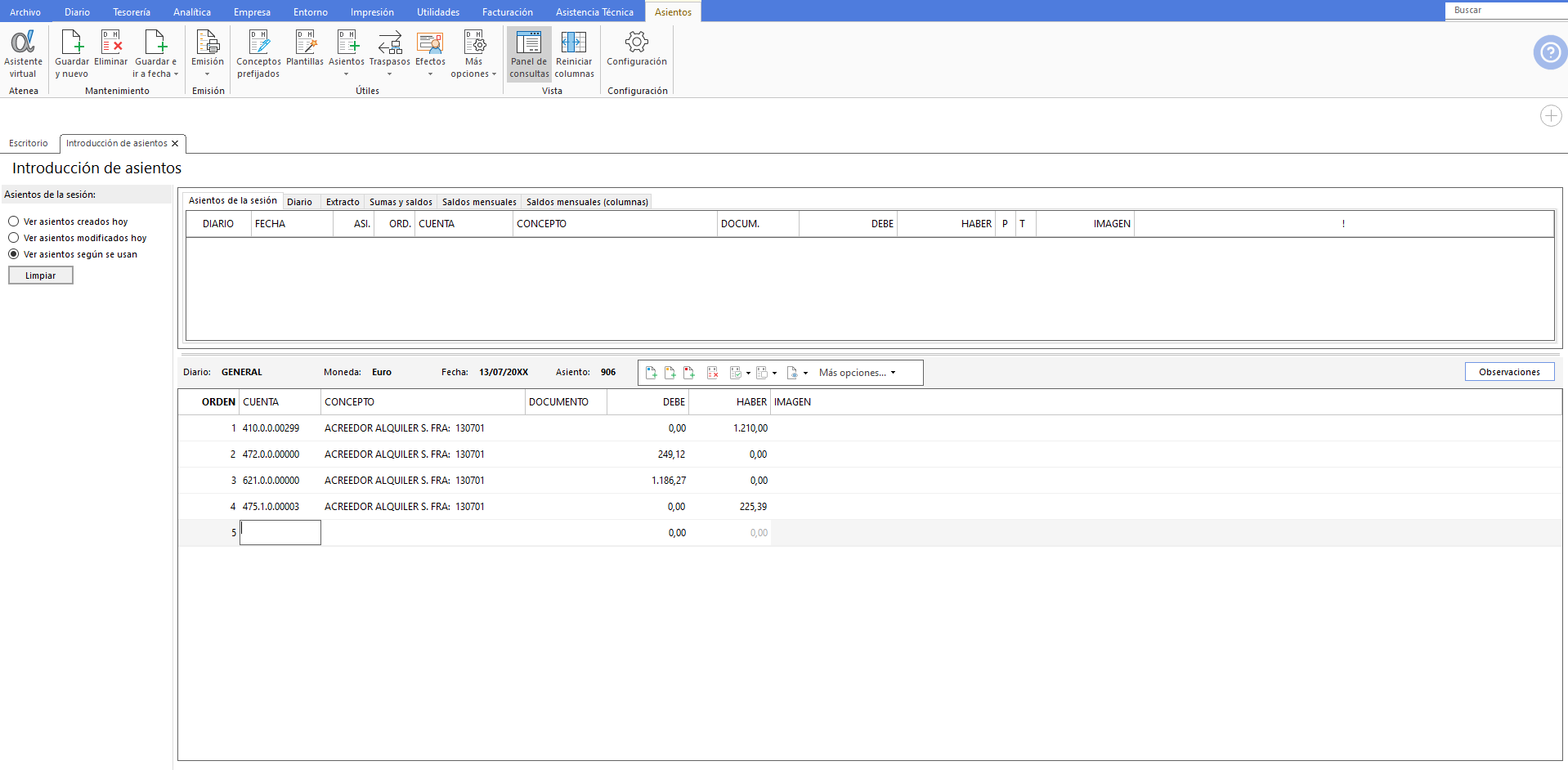
Task: Expand the preview eye icon dropdown arrow
Action: tap(805, 373)
